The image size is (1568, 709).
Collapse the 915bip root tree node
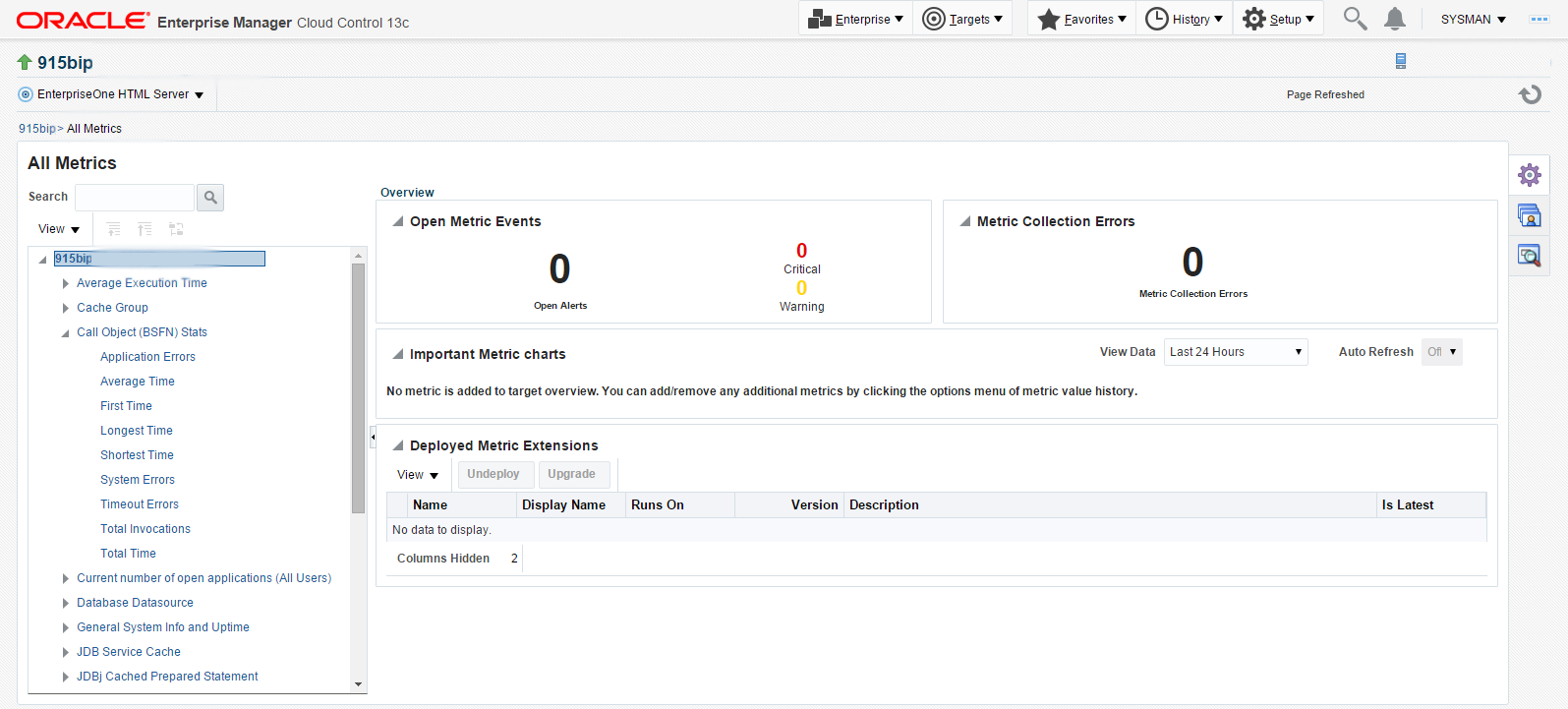pos(42,260)
